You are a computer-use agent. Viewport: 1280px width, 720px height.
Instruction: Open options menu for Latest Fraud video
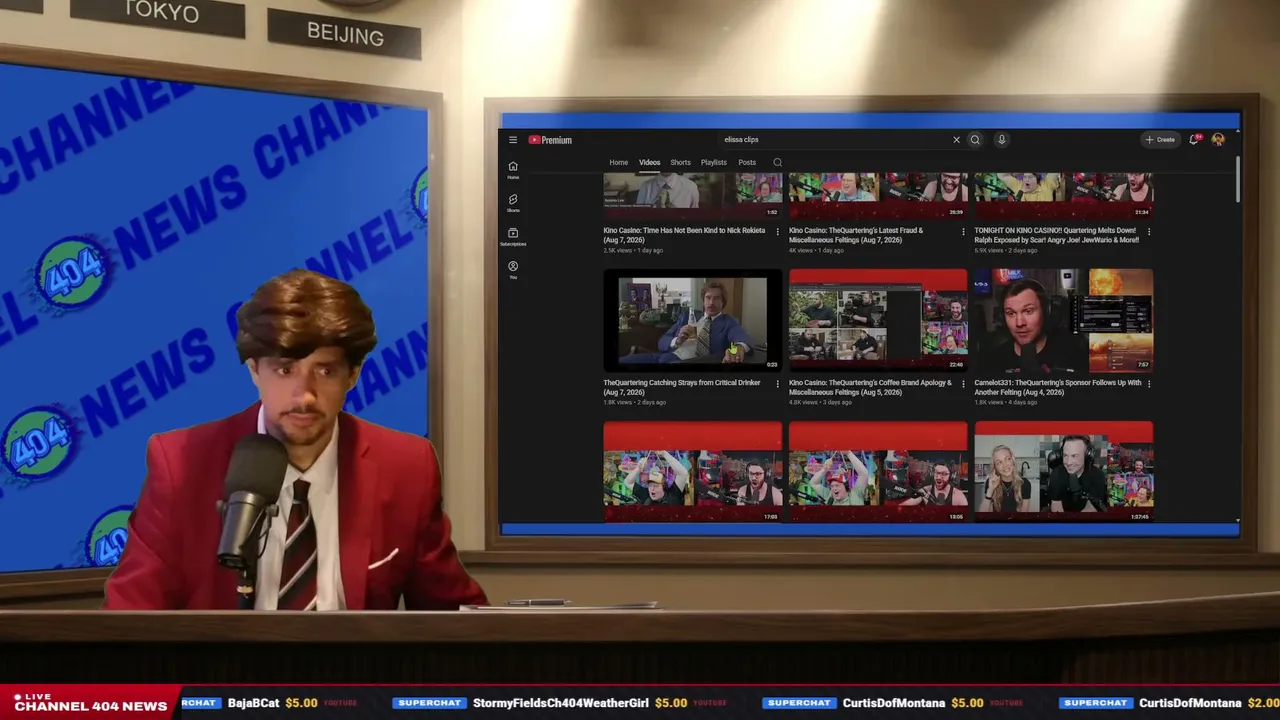964,231
